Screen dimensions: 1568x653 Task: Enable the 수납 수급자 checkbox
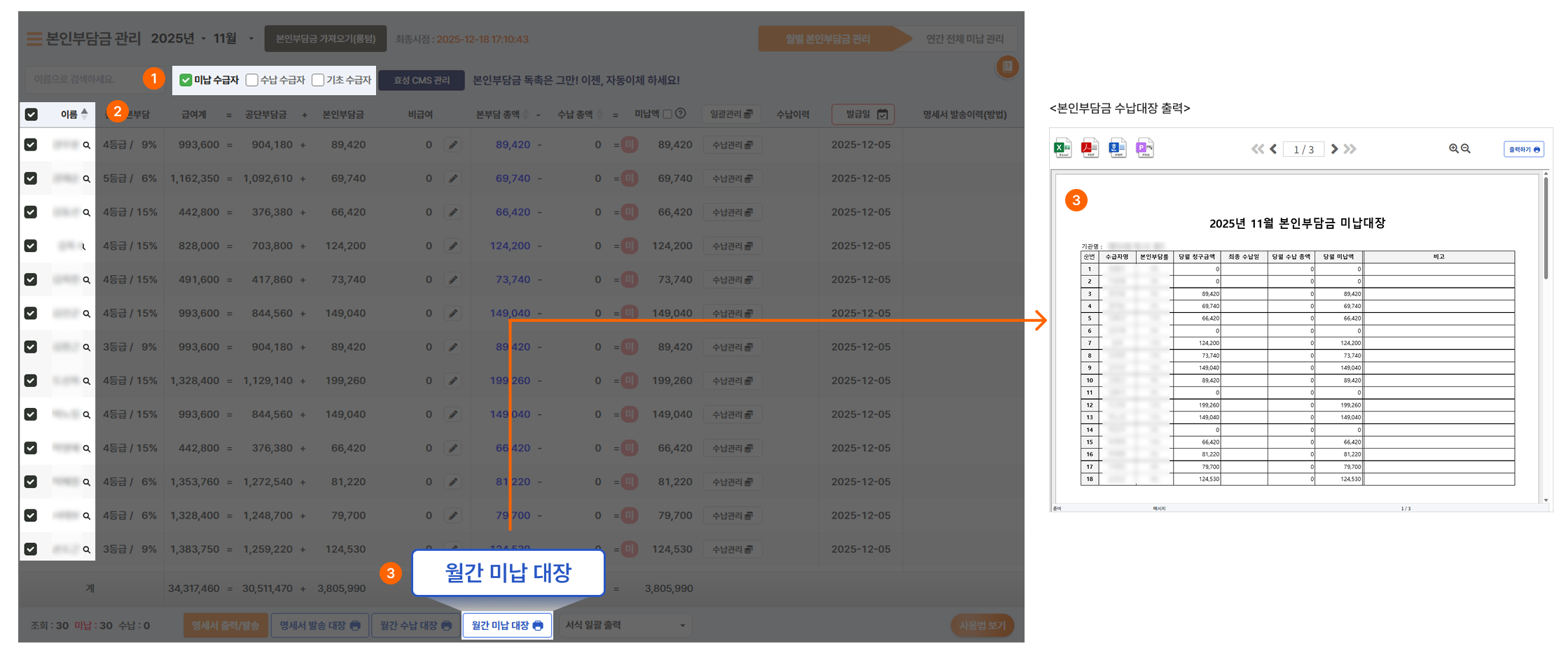(252, 80)
